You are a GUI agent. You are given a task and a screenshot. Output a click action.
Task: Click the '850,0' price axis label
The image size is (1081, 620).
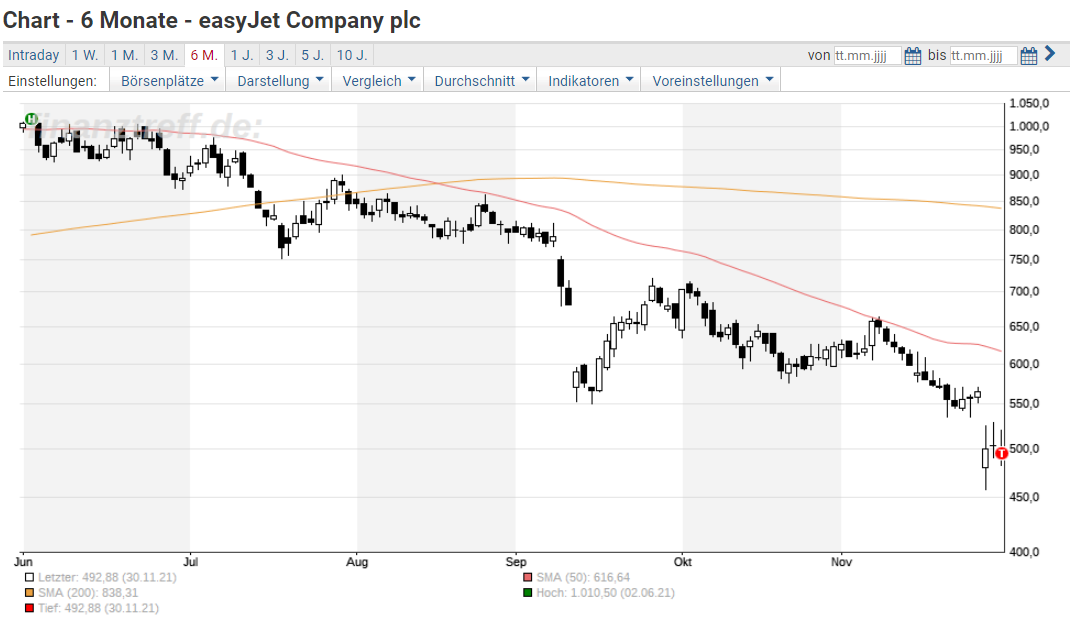1024,201
